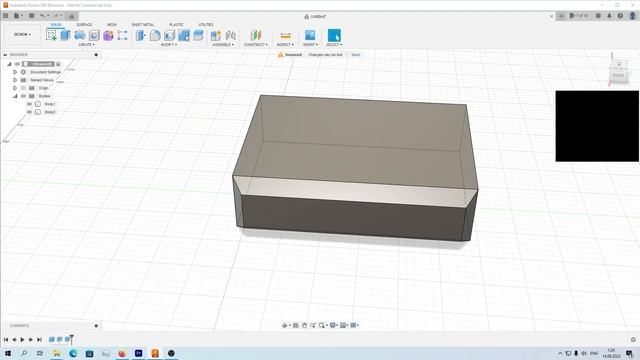Click Offset Plane icon in Construct
This screenshot has height=360, width=640.
(x=256, y=35)
